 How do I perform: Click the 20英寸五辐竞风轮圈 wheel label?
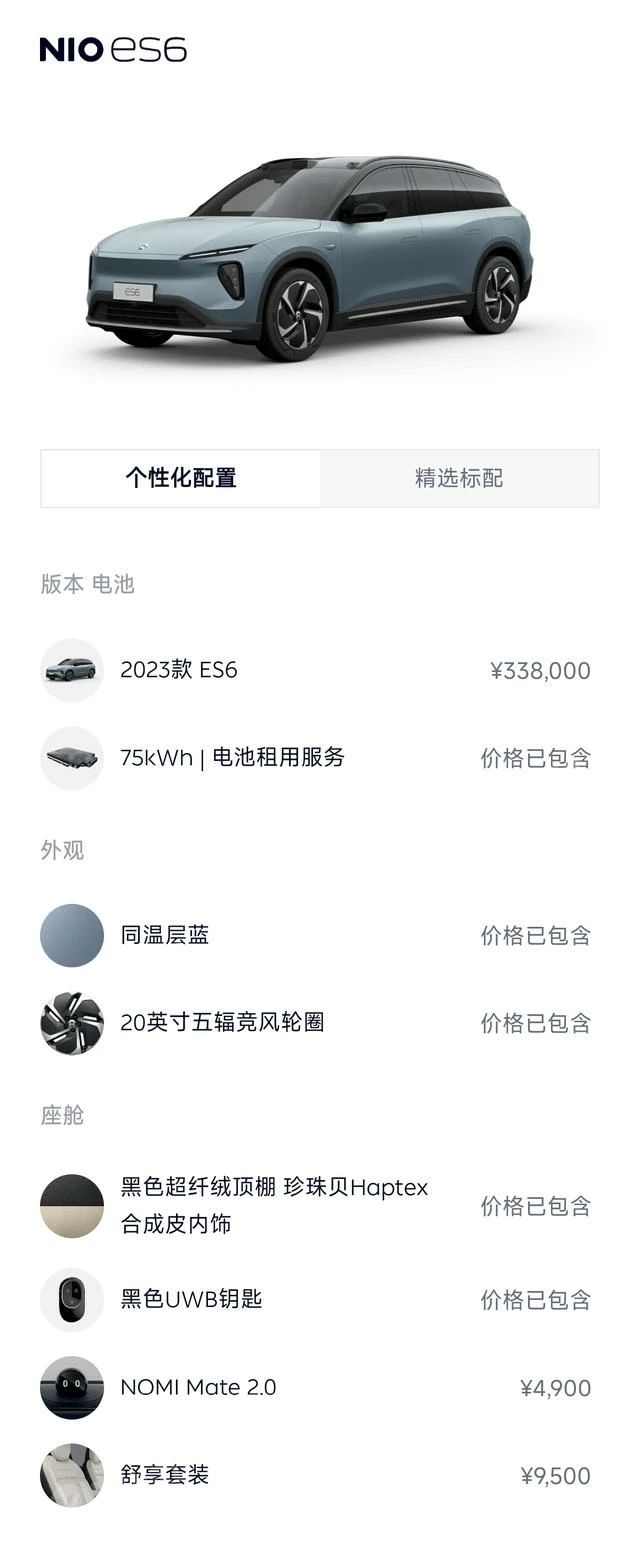click(x=222, y=1023)
